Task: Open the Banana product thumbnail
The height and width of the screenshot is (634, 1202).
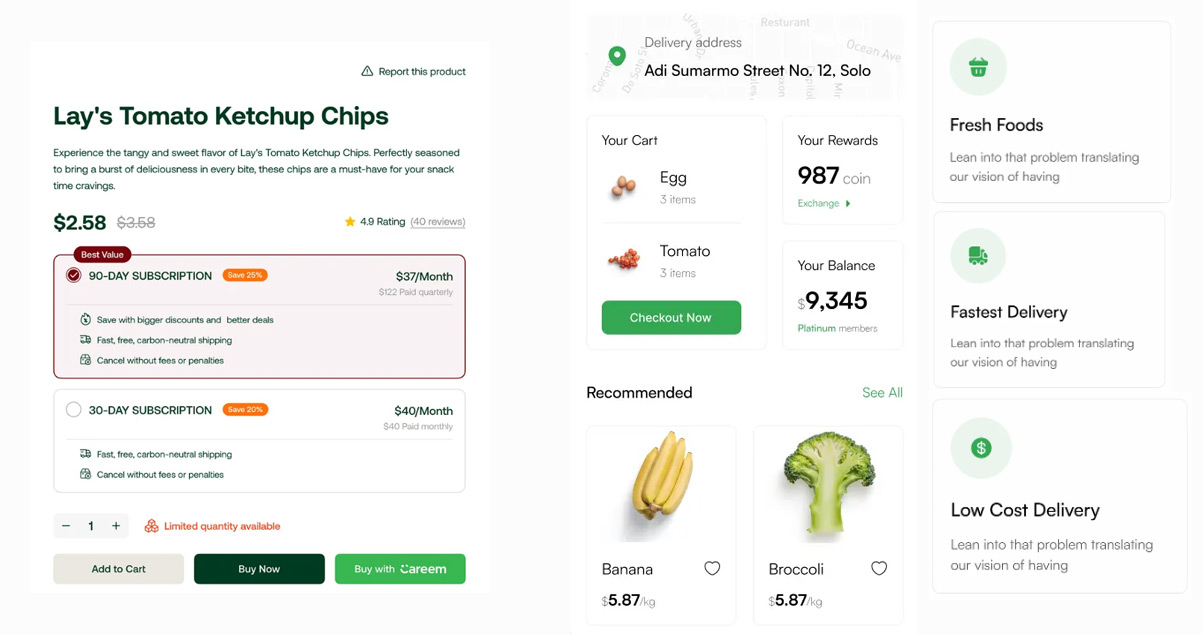Action: pos(661,486)
